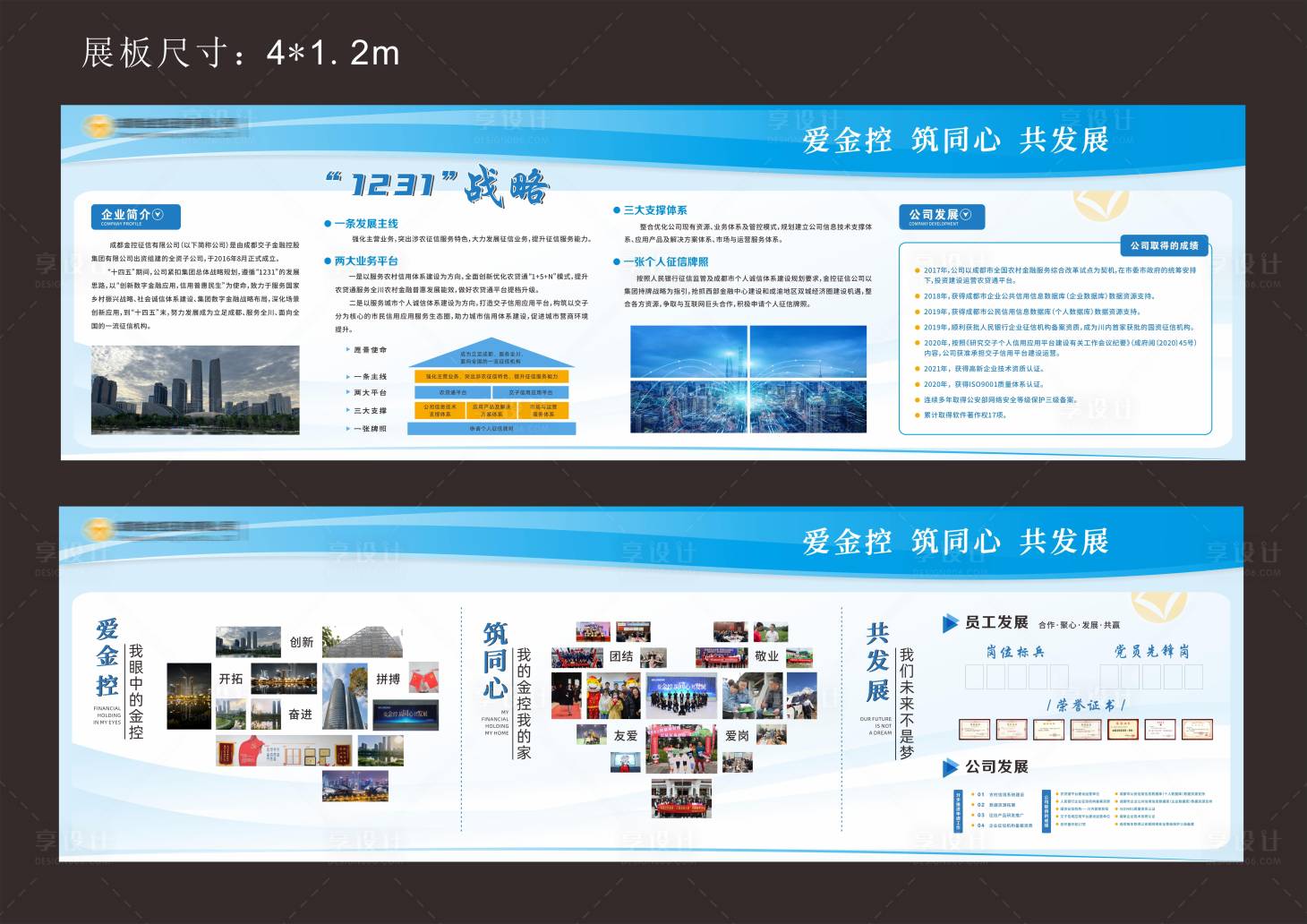
Task: Click the 岗位标兵 title
Action: click(x=1016, y=651)
